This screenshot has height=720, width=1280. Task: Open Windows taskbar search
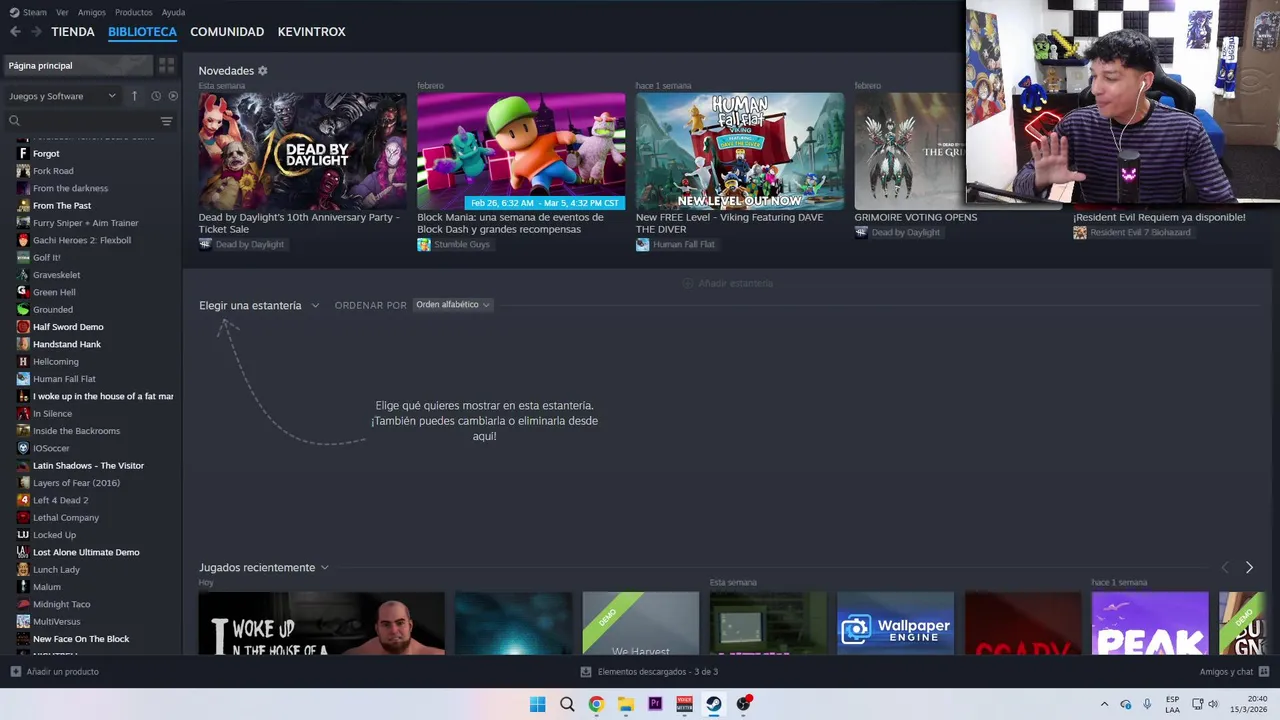coord(567,704)
